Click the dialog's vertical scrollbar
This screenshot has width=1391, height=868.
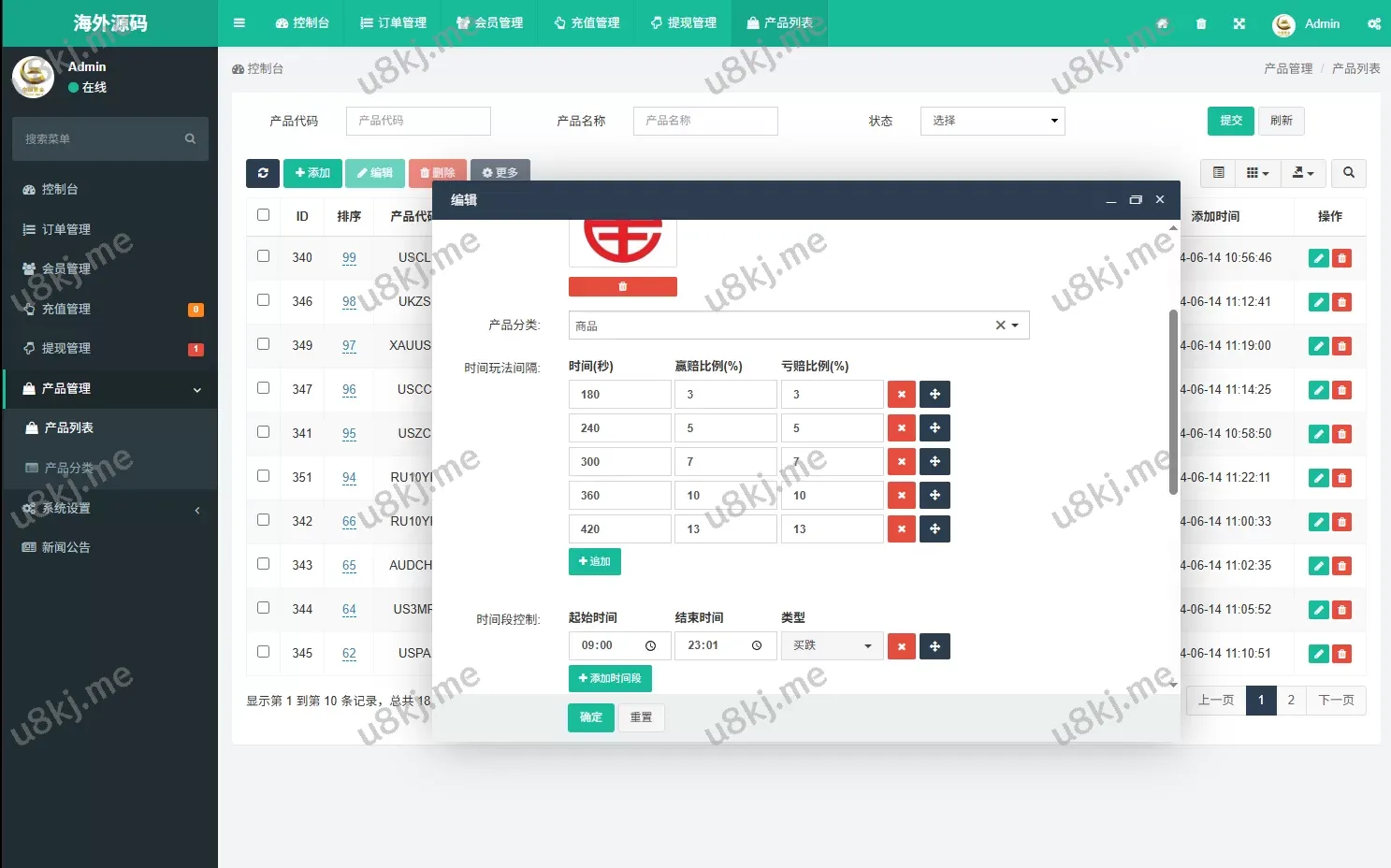1173,402
